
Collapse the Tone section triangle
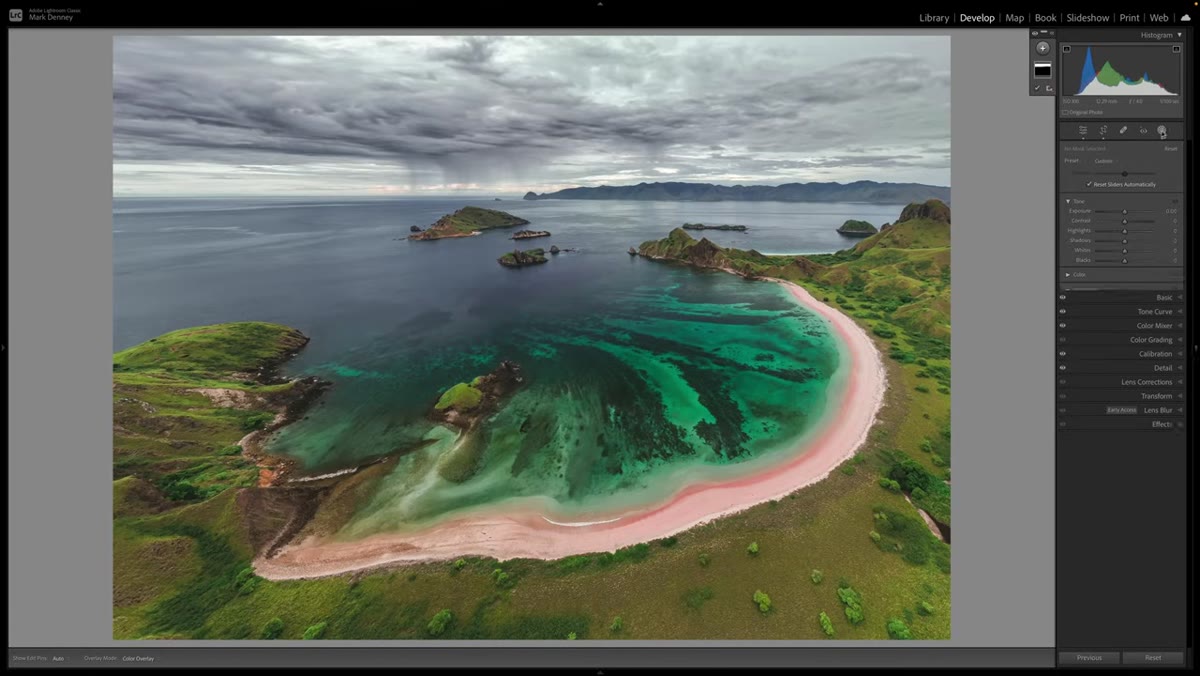coord(1068,201)
